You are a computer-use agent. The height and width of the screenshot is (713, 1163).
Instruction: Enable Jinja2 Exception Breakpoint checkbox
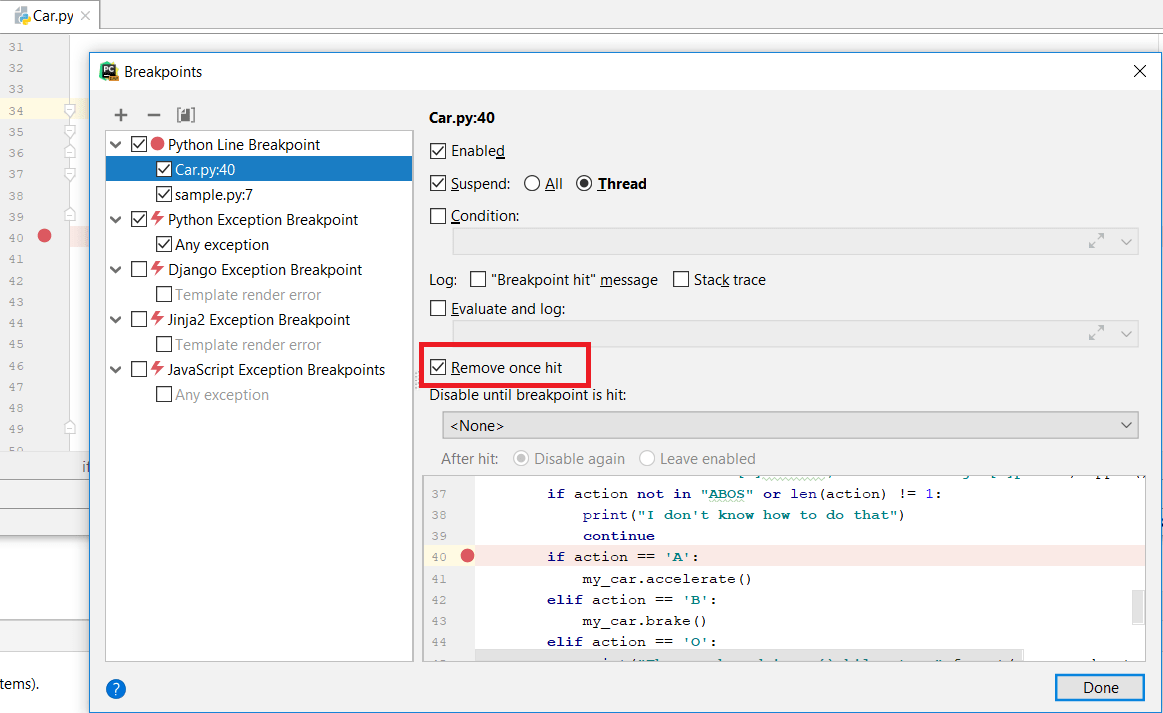click(139, 320)
